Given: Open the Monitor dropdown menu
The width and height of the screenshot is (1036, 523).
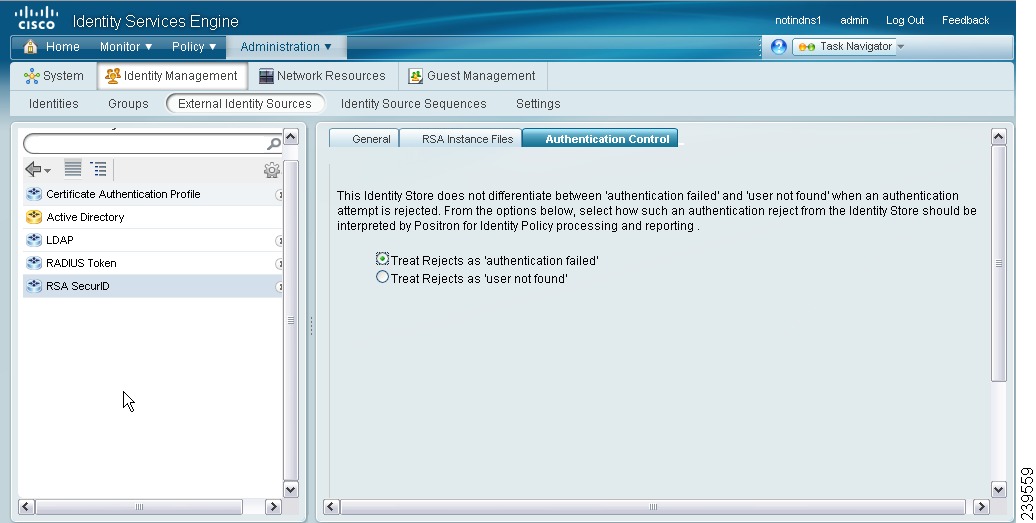Looking at the screenshot, I should coord(126,47).
